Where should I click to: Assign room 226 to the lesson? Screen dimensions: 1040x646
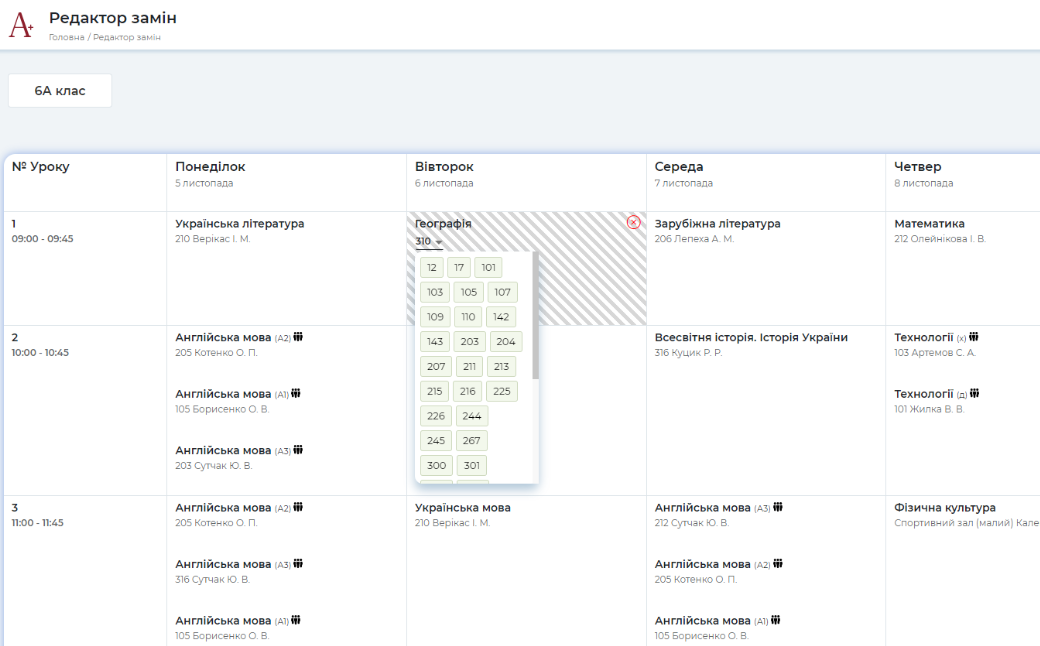(436, 416)
